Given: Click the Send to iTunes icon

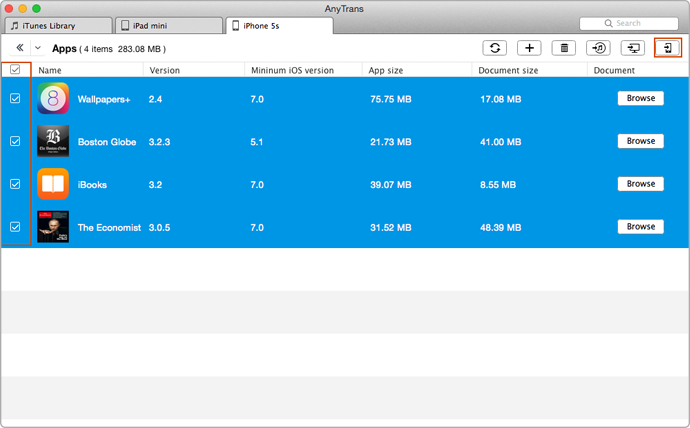Looking at the screenshot, I should click(x=598, y=48).
